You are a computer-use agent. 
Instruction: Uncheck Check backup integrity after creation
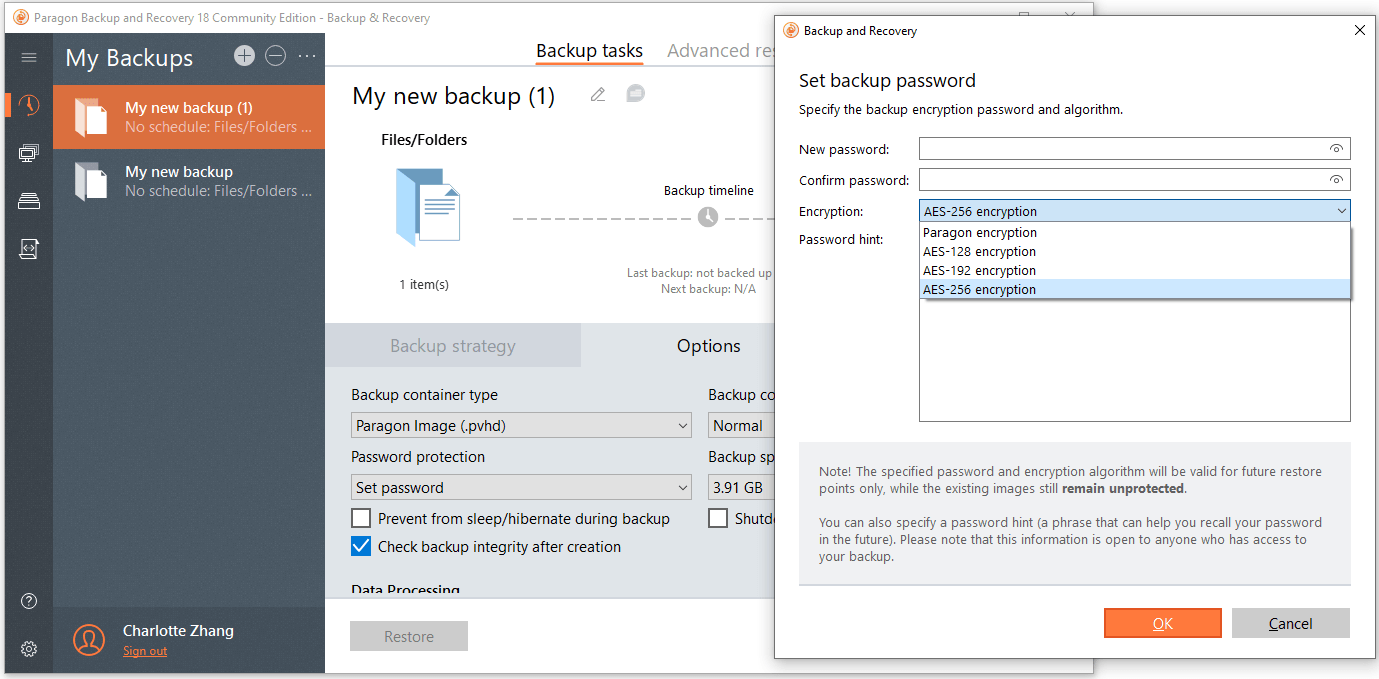pos(361,547)
